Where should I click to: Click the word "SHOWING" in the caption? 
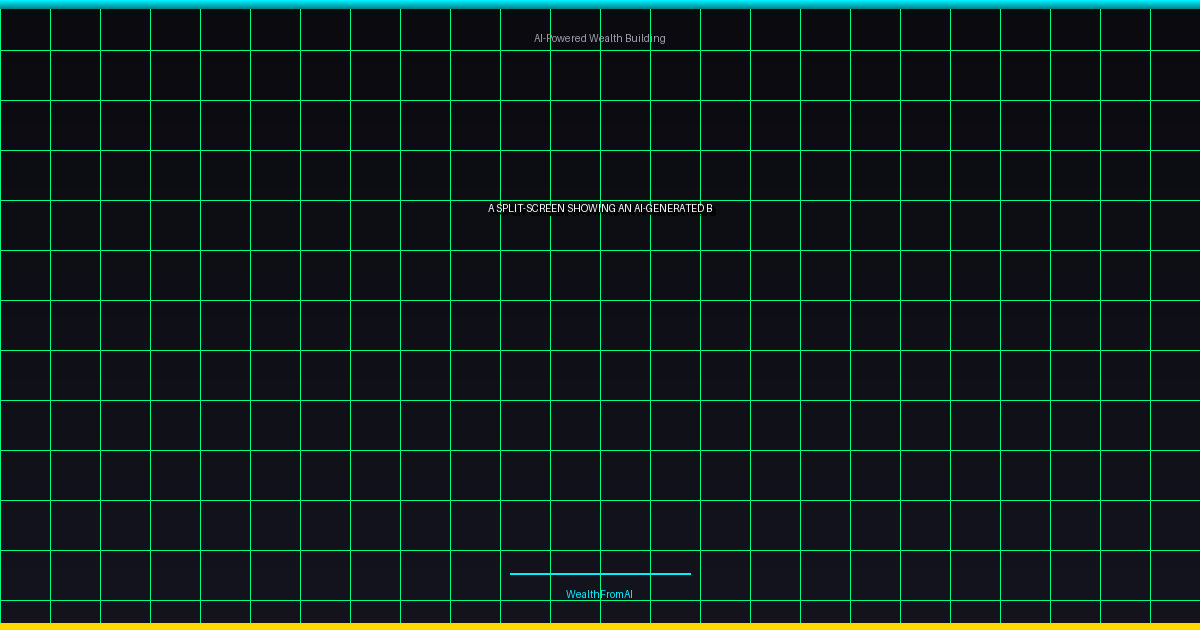click(x=591, y=208)
